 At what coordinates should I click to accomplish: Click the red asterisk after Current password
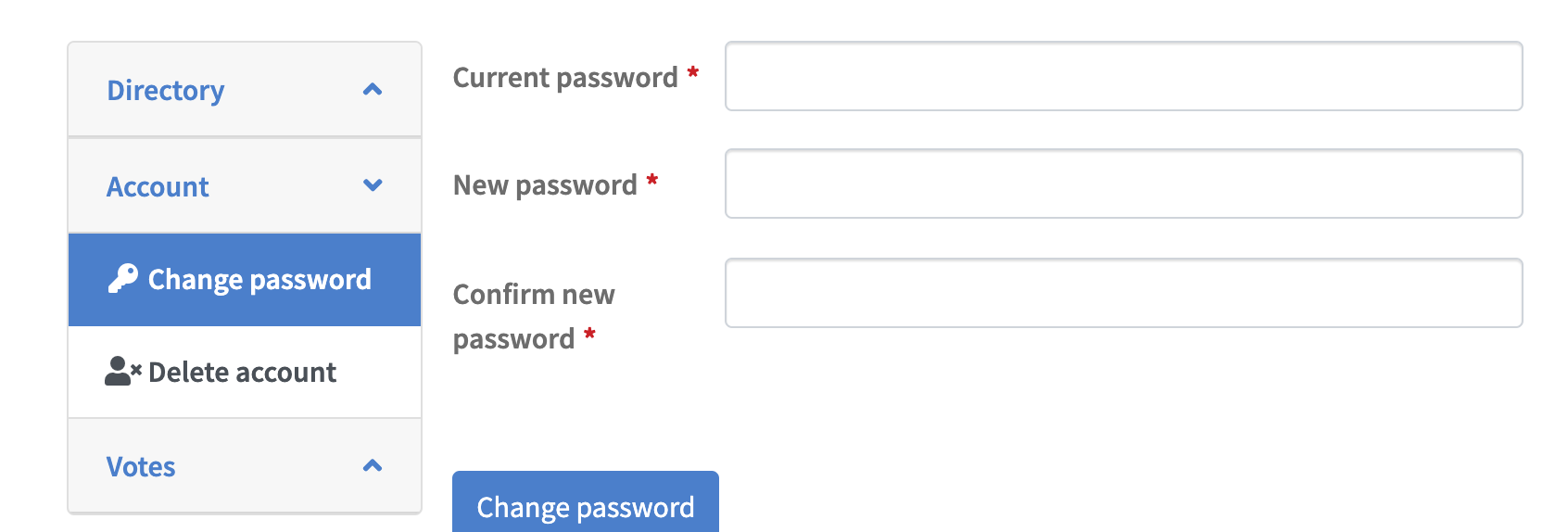[692, 73]
